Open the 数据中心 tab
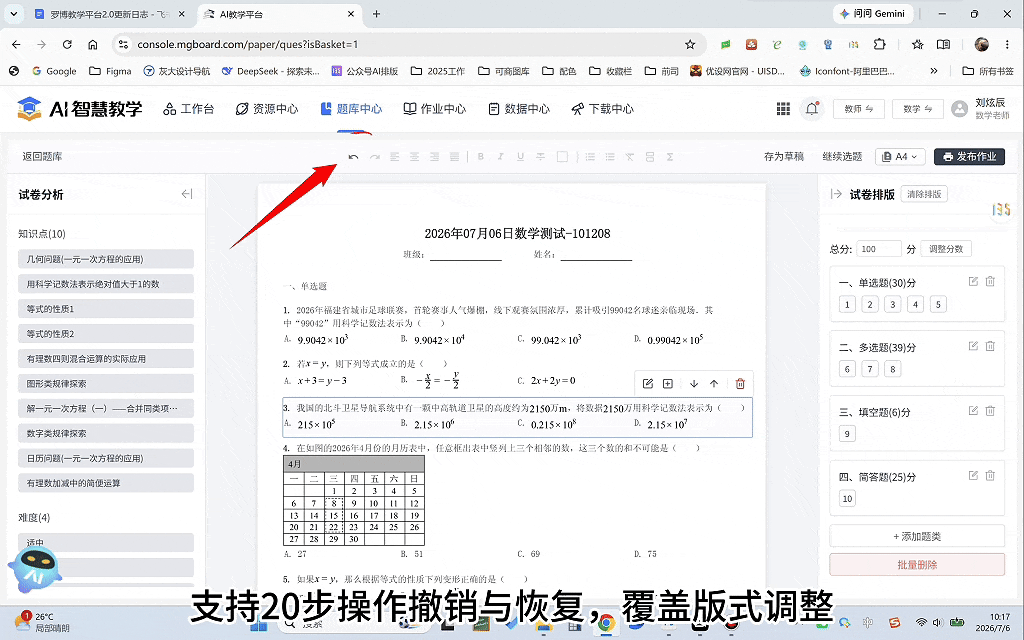The image size is (1024, 640). [519, 109]
